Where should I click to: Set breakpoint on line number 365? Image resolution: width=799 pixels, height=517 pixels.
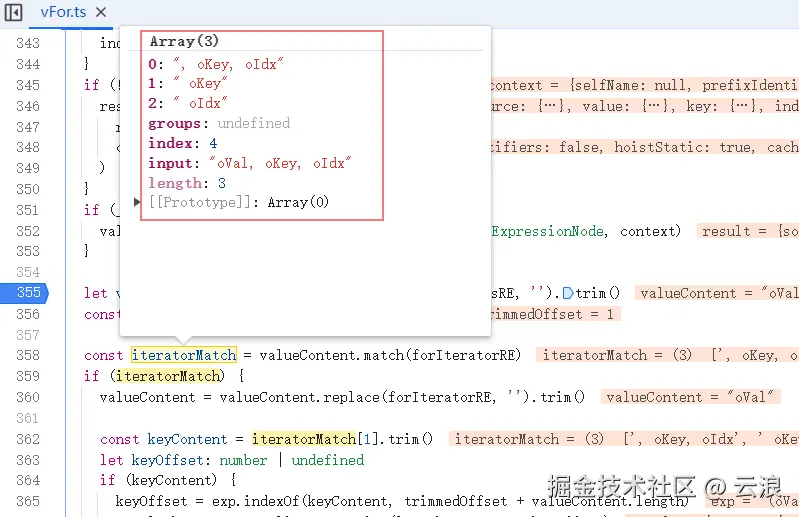[28, 501]
